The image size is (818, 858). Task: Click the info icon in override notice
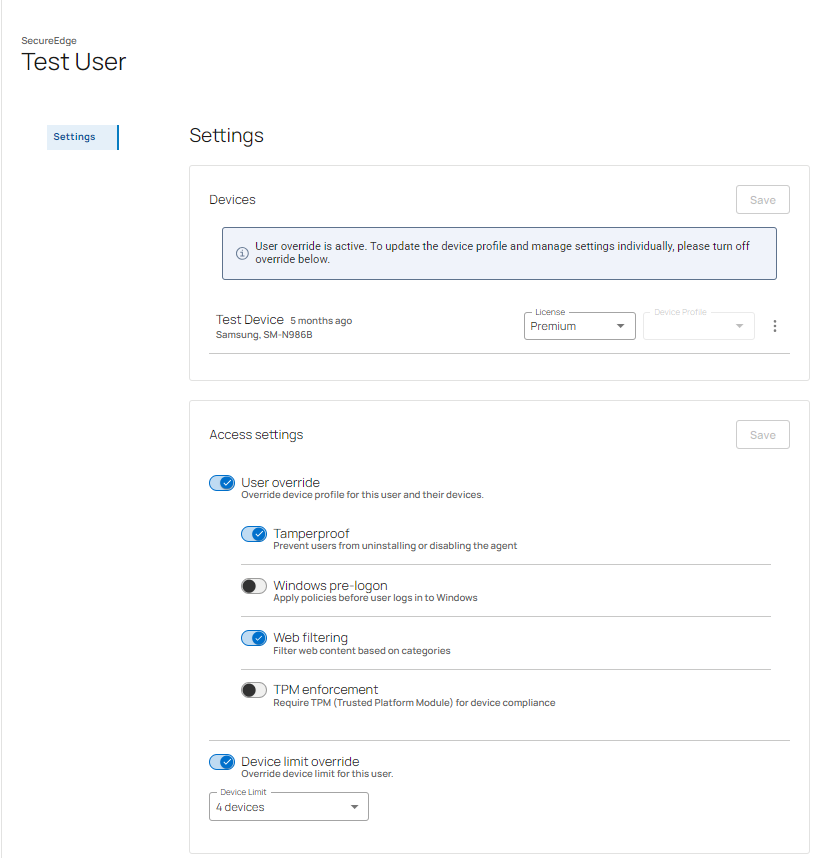pos(242,253)
